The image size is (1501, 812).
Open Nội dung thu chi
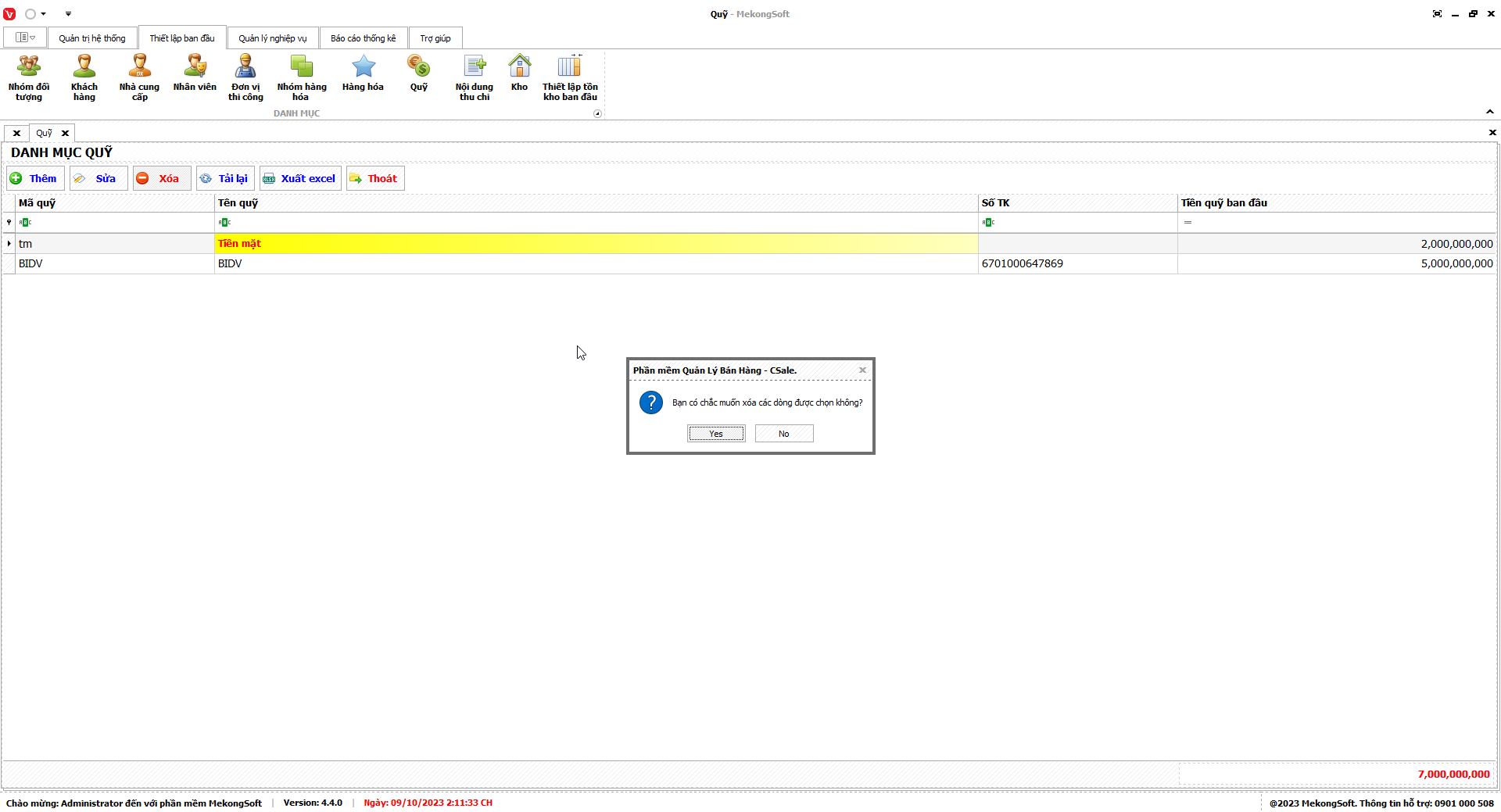point(475,78)
